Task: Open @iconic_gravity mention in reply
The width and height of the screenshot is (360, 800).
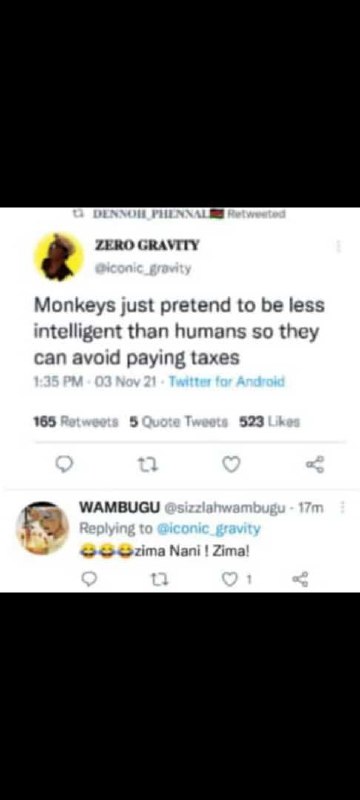Action: tap(208, 529)
